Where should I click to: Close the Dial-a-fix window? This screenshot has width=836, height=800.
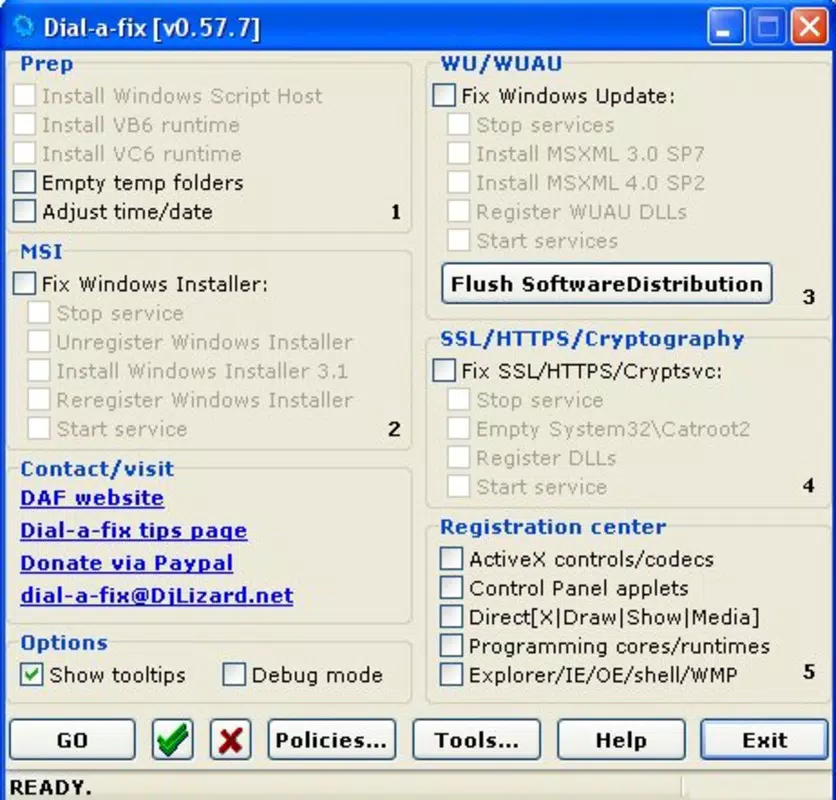(809, 26)
